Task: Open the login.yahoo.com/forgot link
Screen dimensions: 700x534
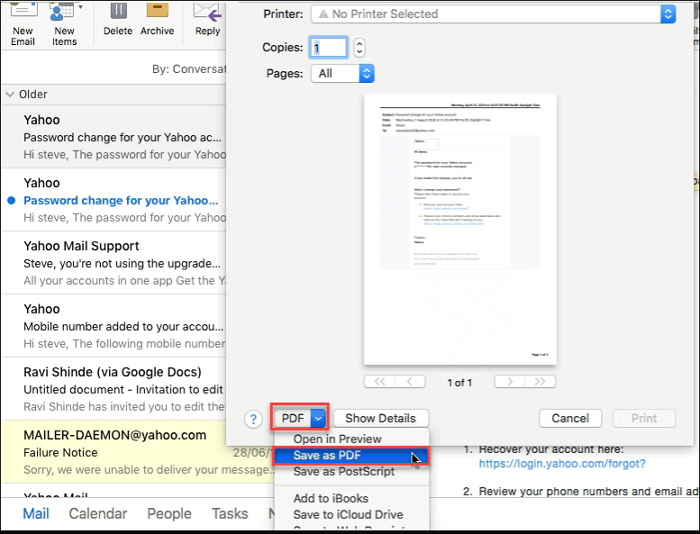Action: (x=561, y=463)
